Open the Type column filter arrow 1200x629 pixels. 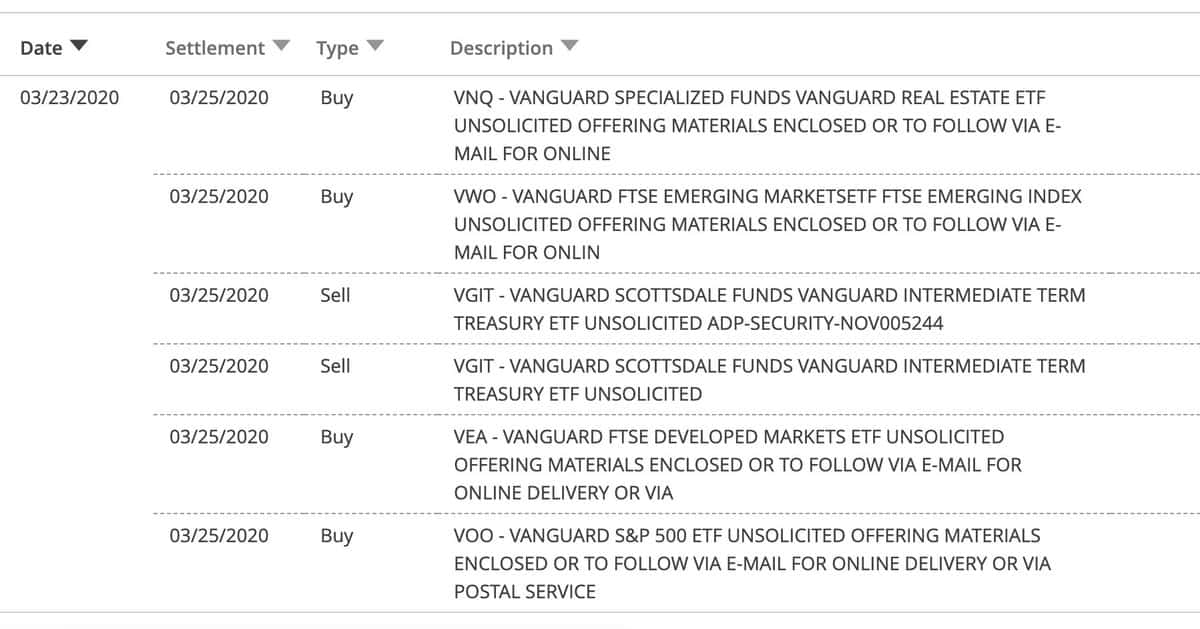pyautogui.click(x=375, y=46)
